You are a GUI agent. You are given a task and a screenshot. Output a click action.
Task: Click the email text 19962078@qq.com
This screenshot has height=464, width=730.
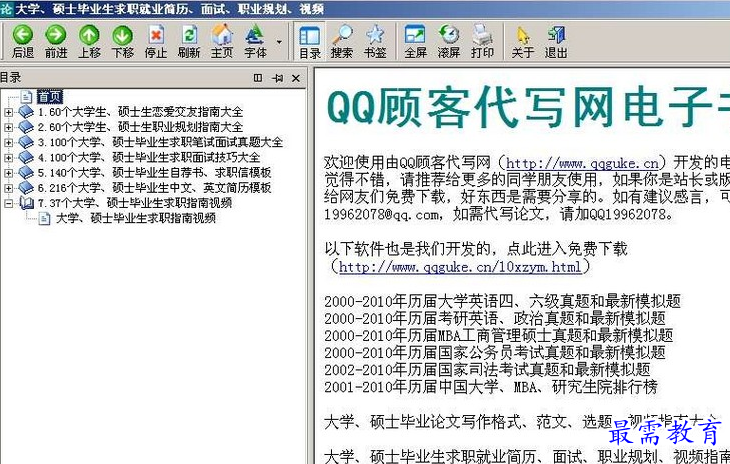pyautogui.click(x=382, y=215)
